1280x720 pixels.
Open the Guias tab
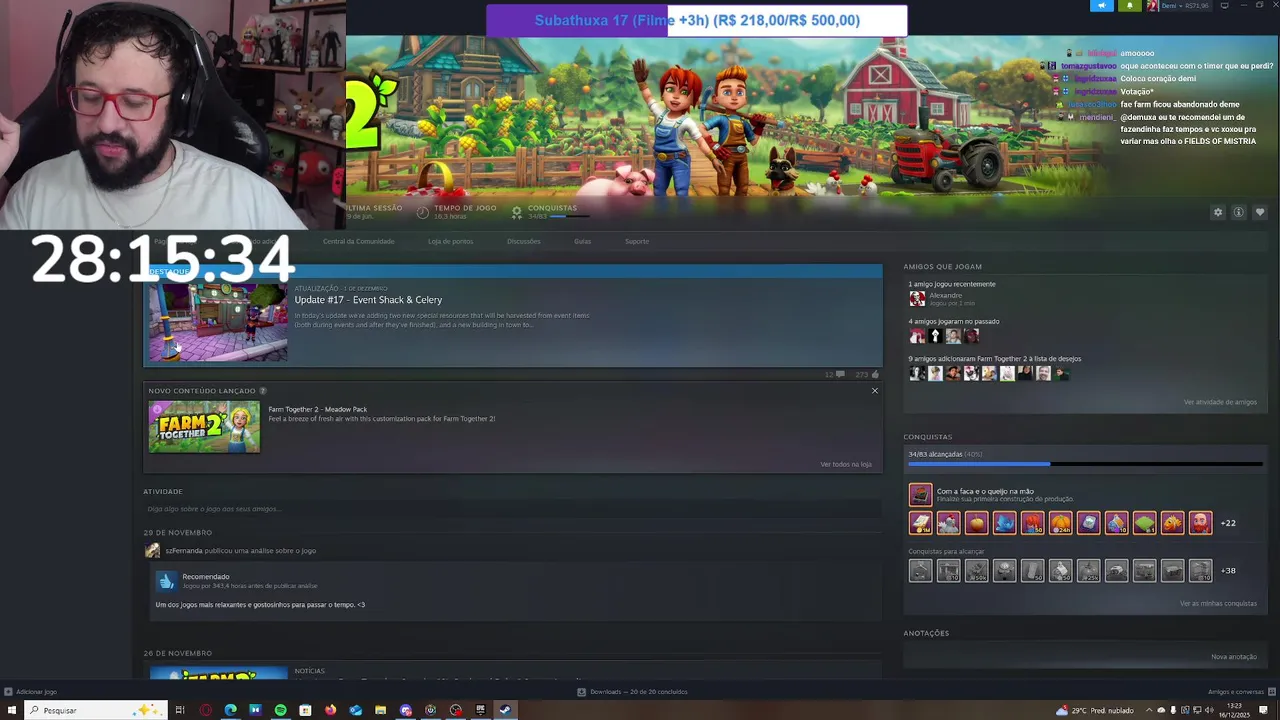point(582,241)
